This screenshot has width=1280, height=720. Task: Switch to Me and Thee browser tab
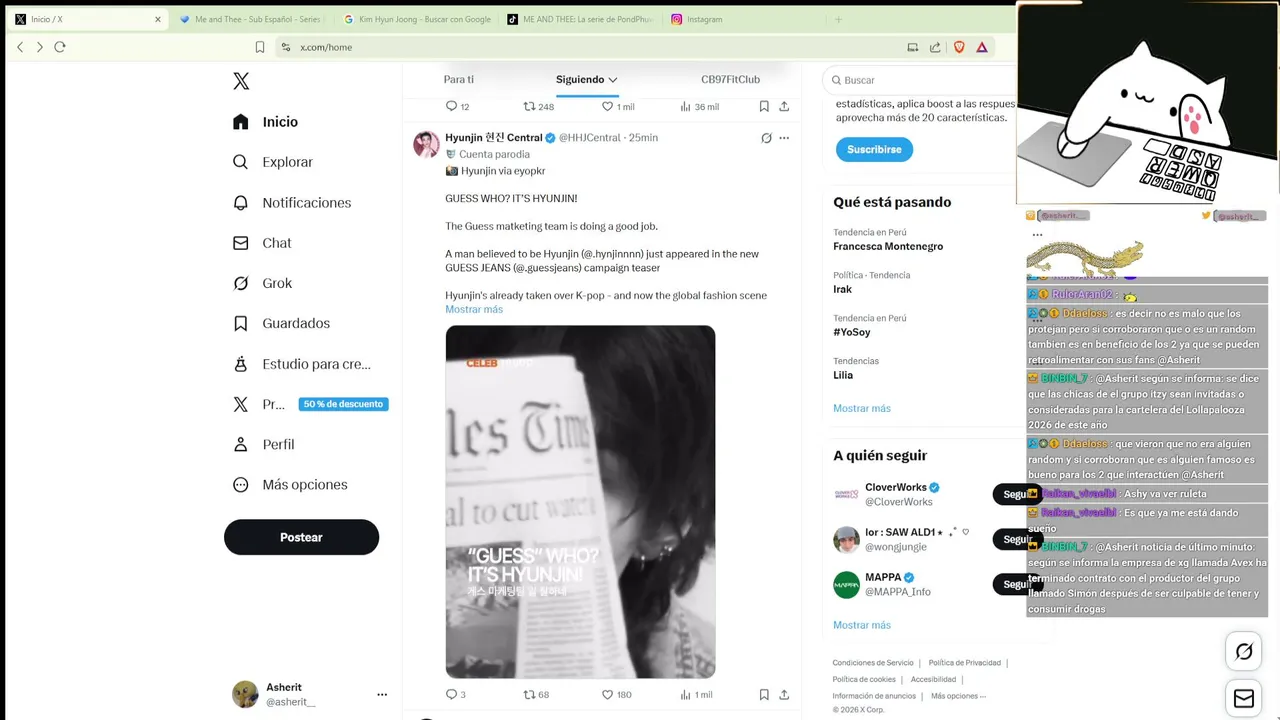pos(250,19)
